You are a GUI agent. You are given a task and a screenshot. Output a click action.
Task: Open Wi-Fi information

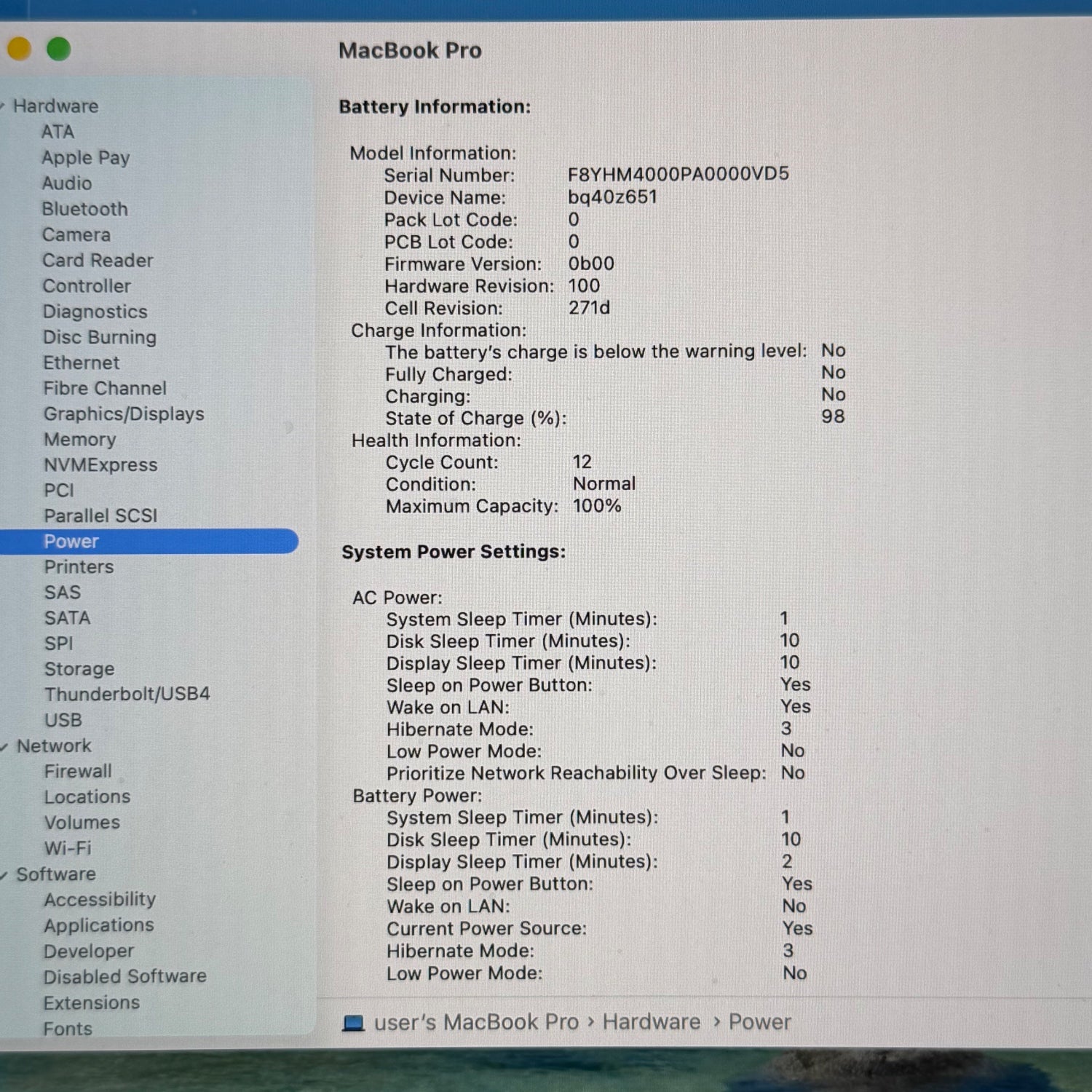click(68, 848)
